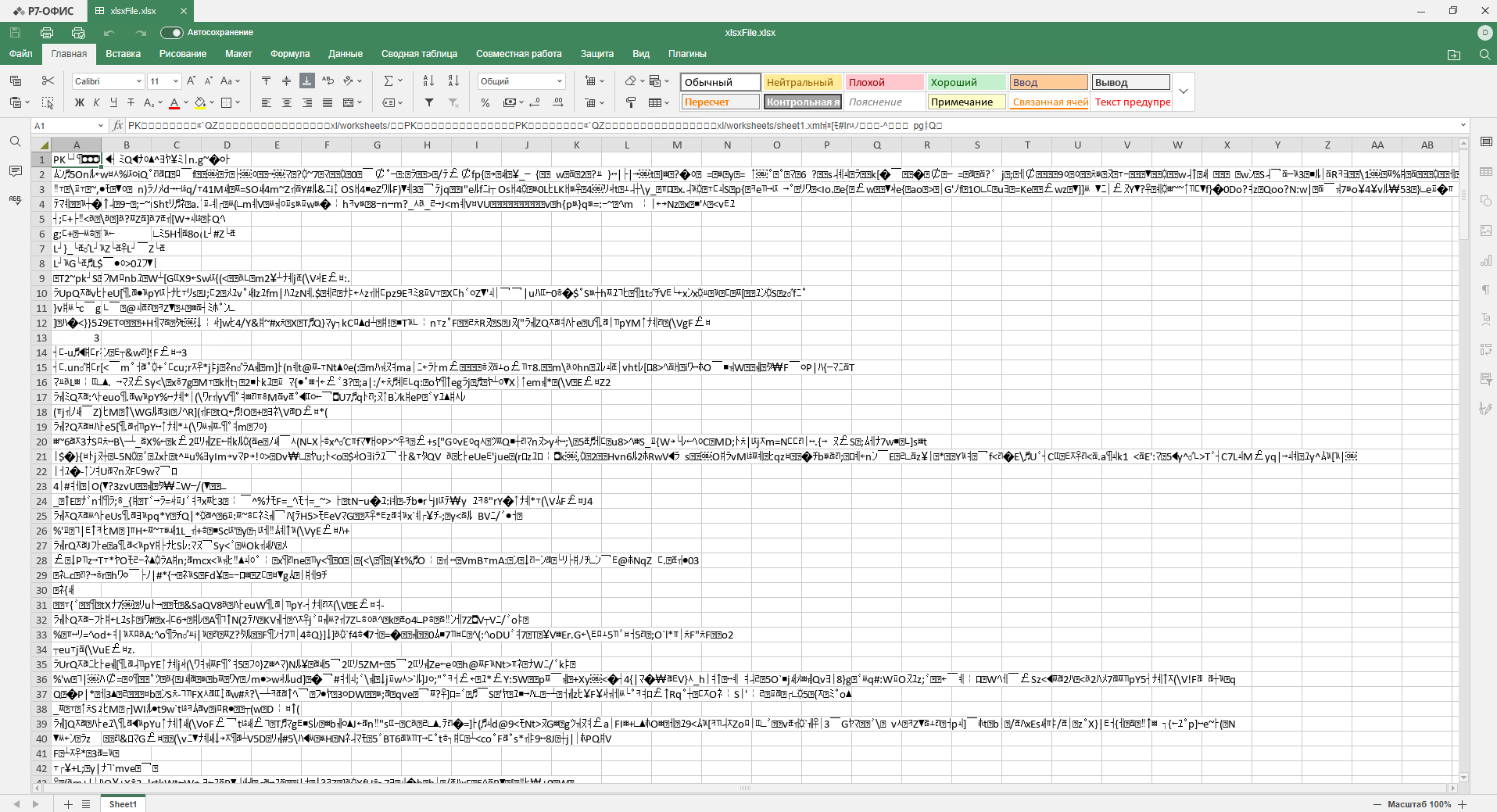
Task: Click the Quick print icon
Action: point(78,33)
